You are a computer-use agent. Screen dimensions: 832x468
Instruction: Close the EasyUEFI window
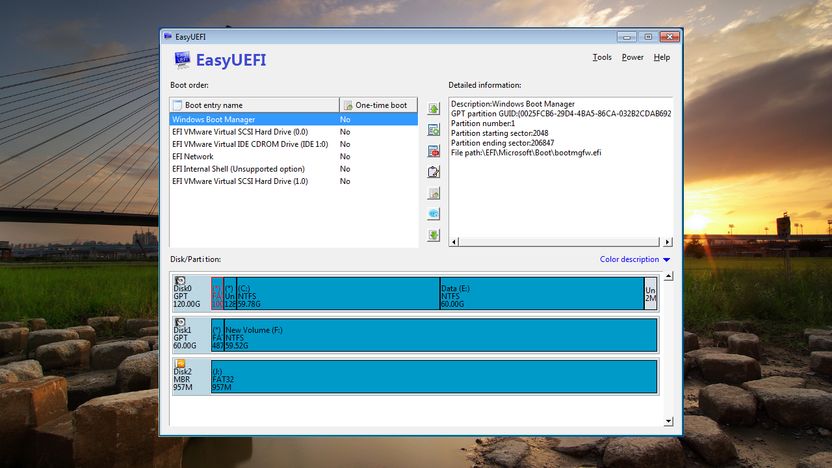pyautogui.click(x=670, y=37)
